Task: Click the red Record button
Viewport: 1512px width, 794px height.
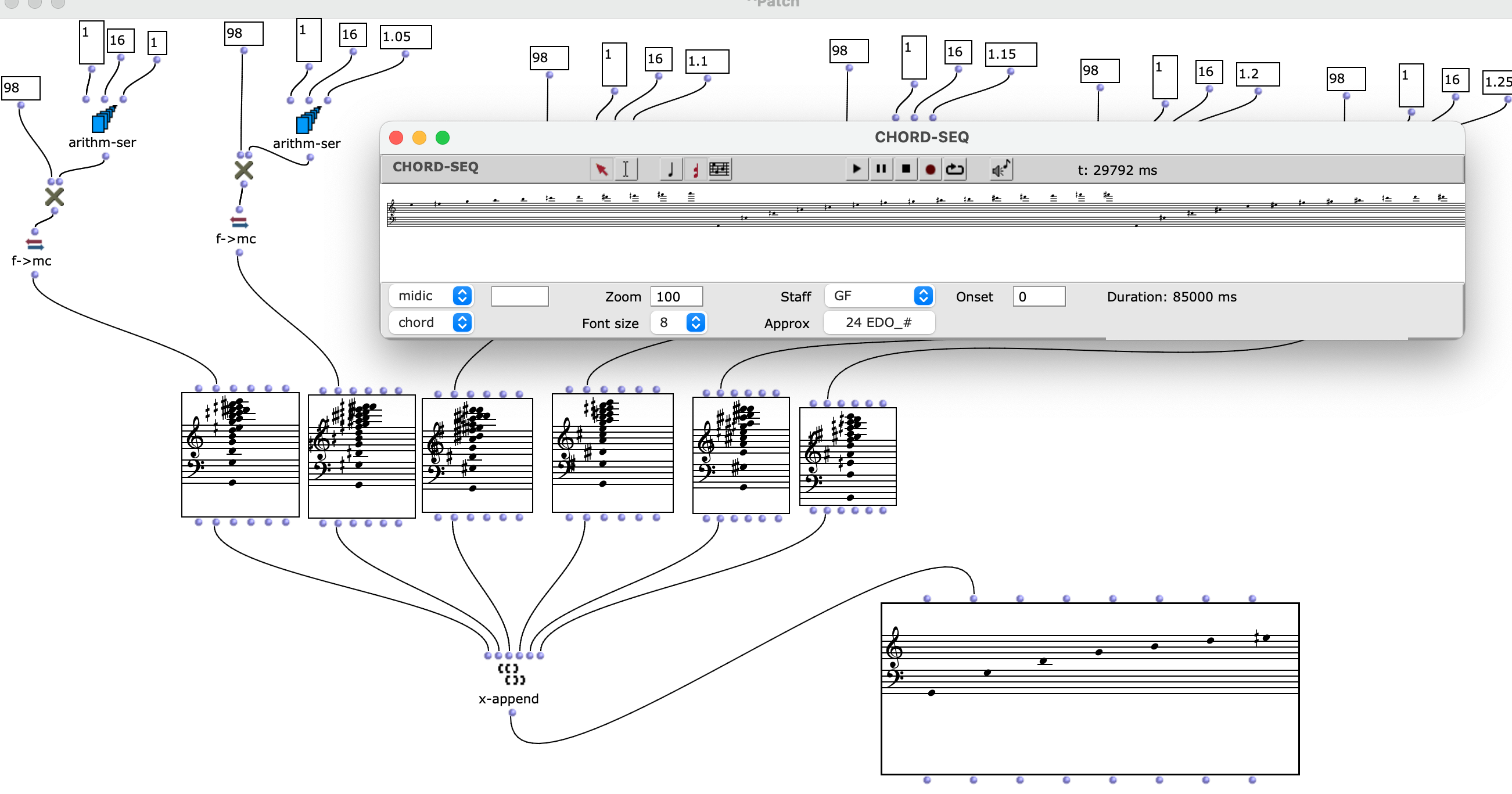Action: point(931,169)
